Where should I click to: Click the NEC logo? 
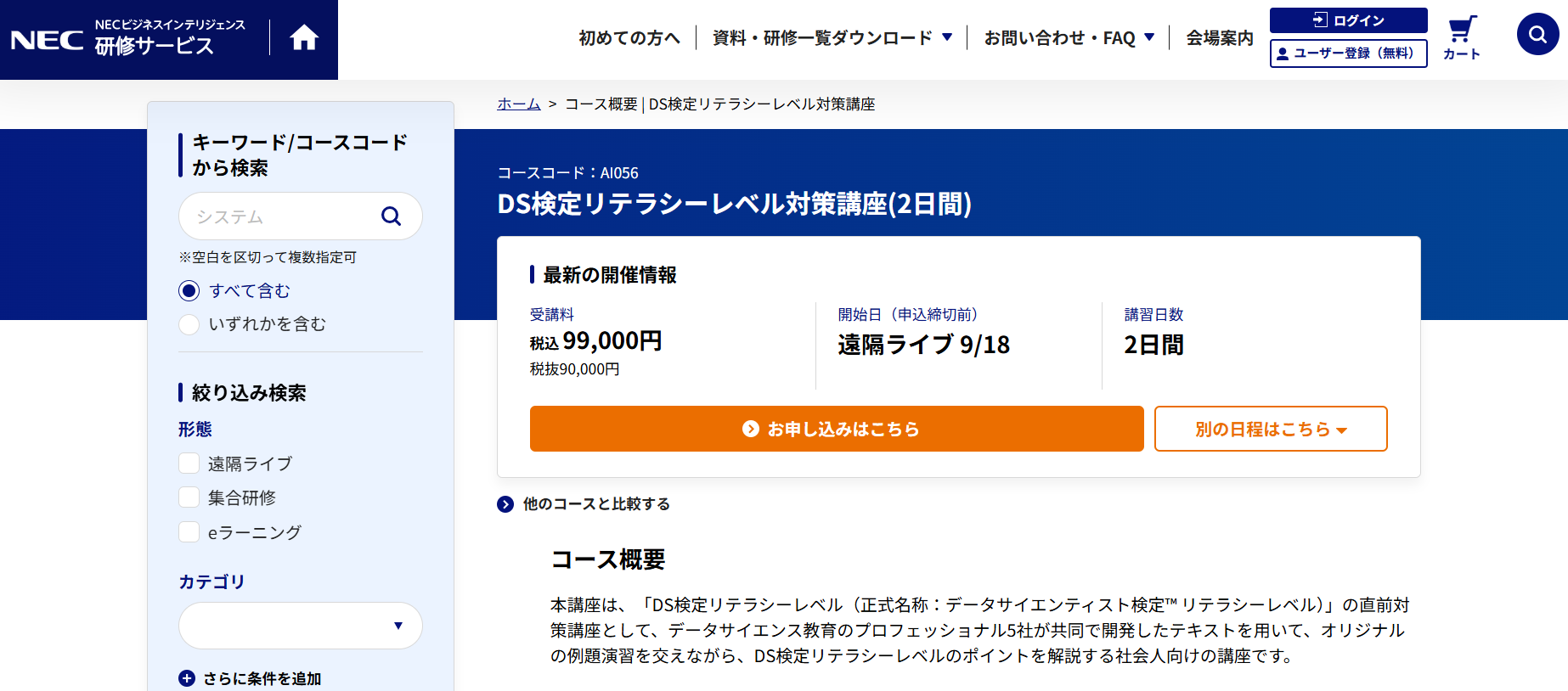47,40
